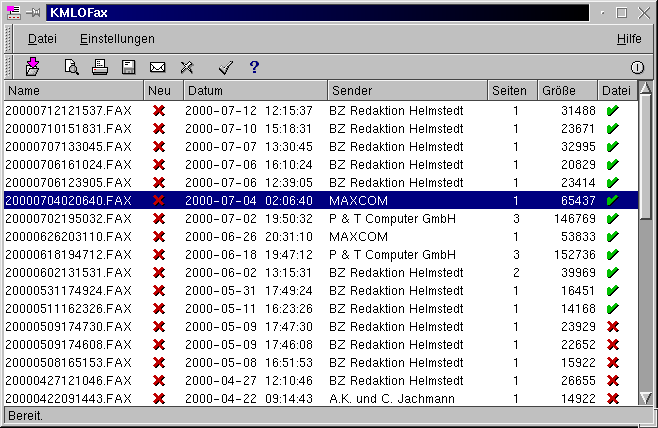Click Neu red X of 20000702195032.FAX

[x=159, y=219]
